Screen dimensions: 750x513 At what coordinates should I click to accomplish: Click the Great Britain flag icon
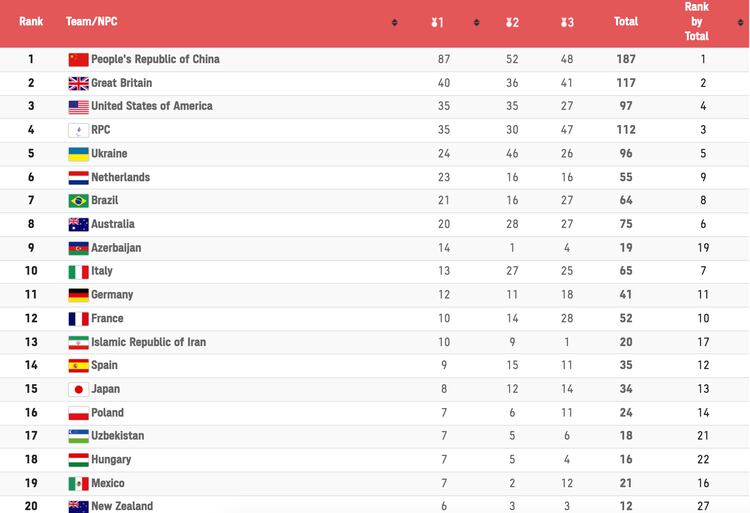coord(78,83)
